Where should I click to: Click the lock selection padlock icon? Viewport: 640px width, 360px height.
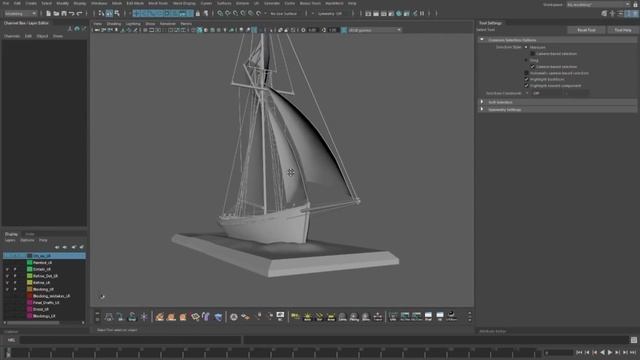pos(198,13)
